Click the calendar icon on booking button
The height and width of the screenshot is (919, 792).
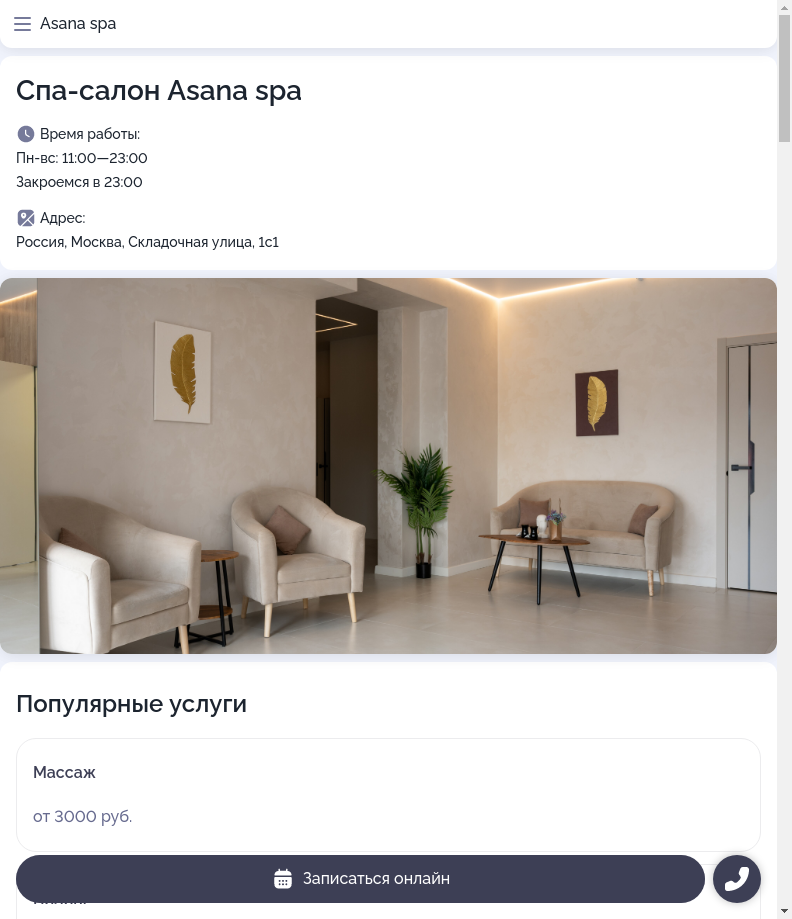[x=283, y=879]
